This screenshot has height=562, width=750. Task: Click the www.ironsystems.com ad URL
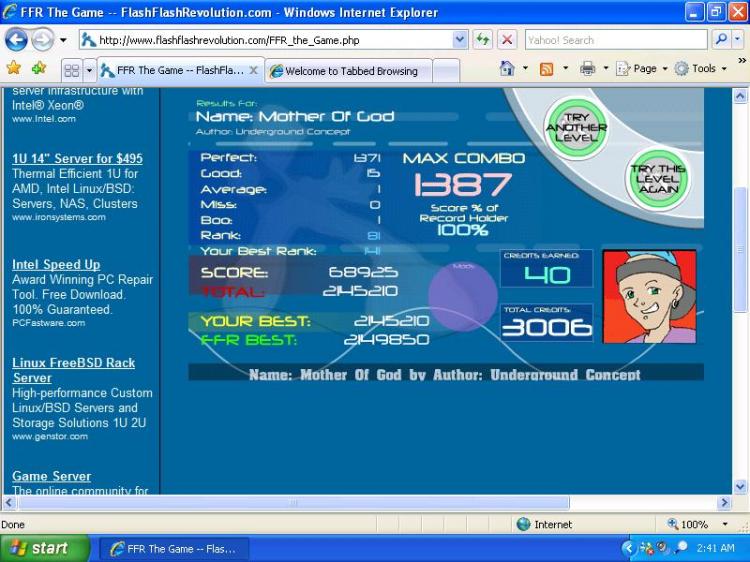[x=59, y=217]
